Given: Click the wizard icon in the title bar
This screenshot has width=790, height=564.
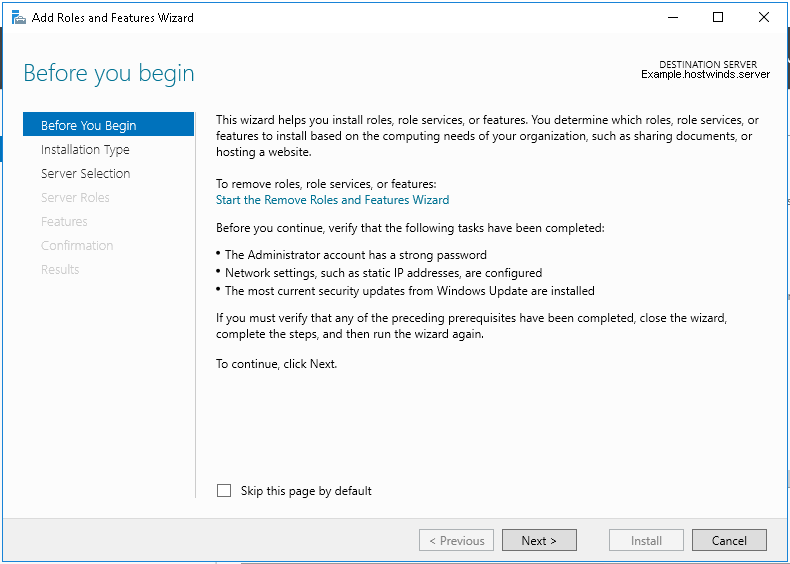Looking at the screenshot, I should (x=18, y=17).
